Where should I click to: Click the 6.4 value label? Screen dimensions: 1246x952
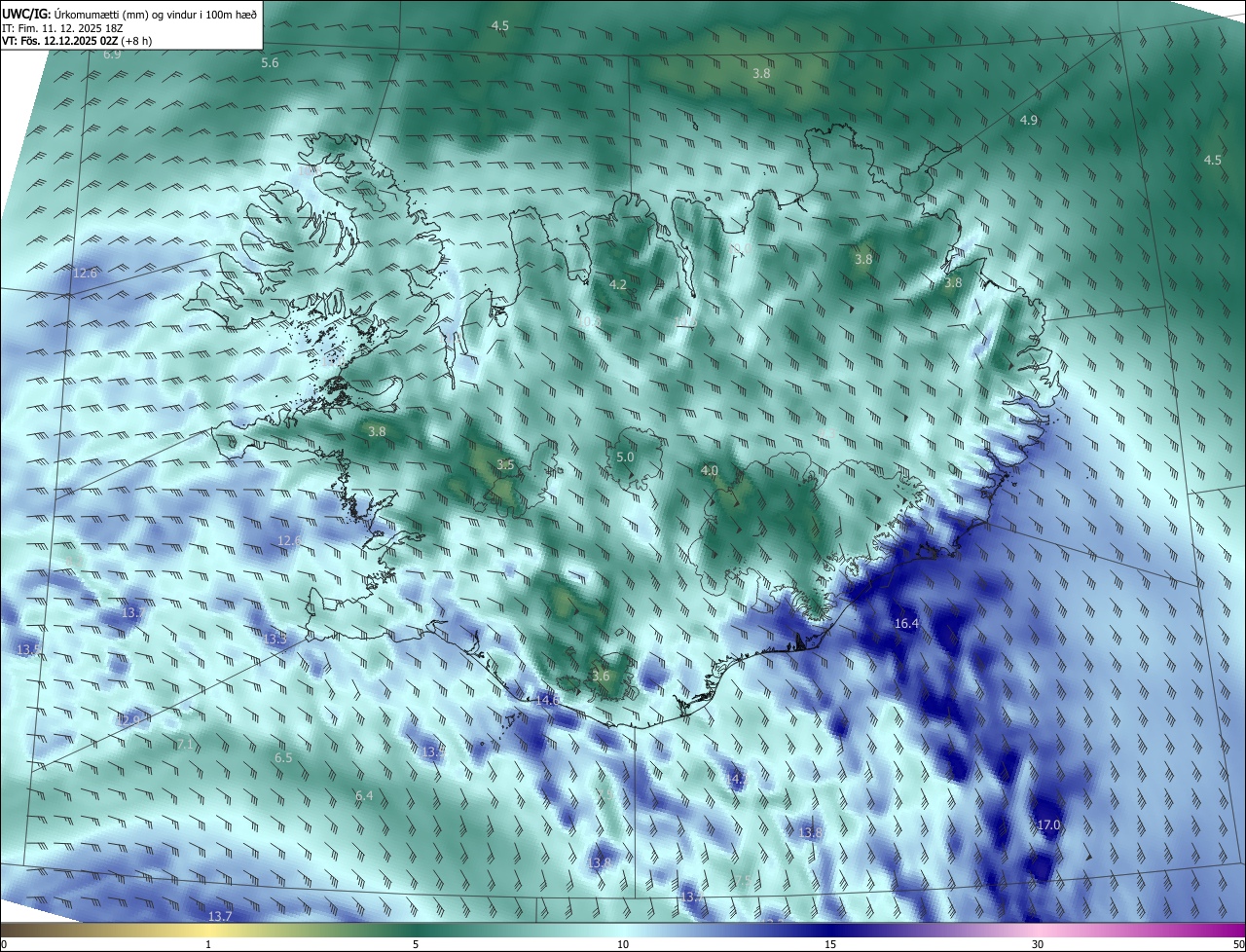pyautogui.click(x=363, y=795)
